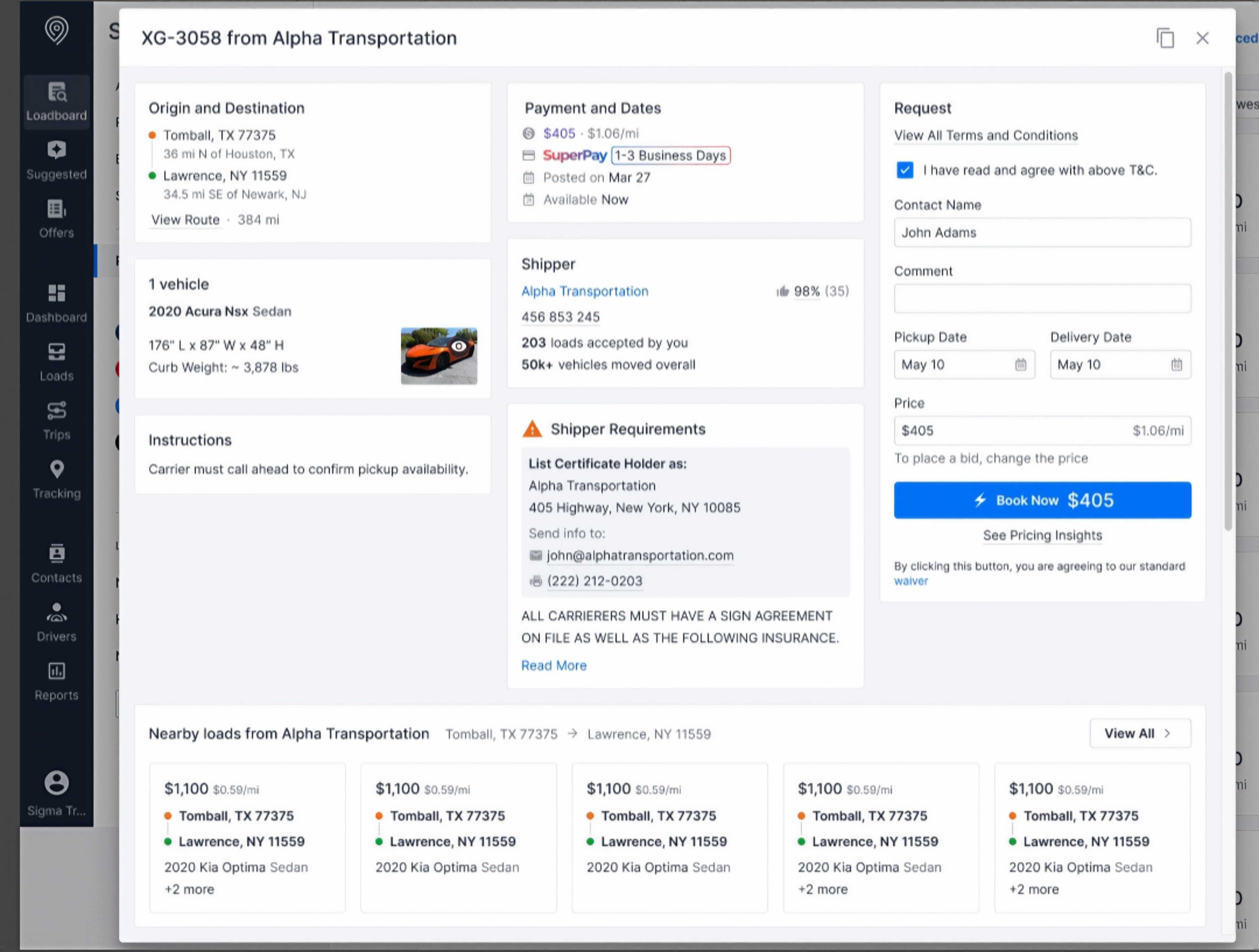Open the fourth nearby $1,100 load card
Screen dimensions: 1259x952
881,838
